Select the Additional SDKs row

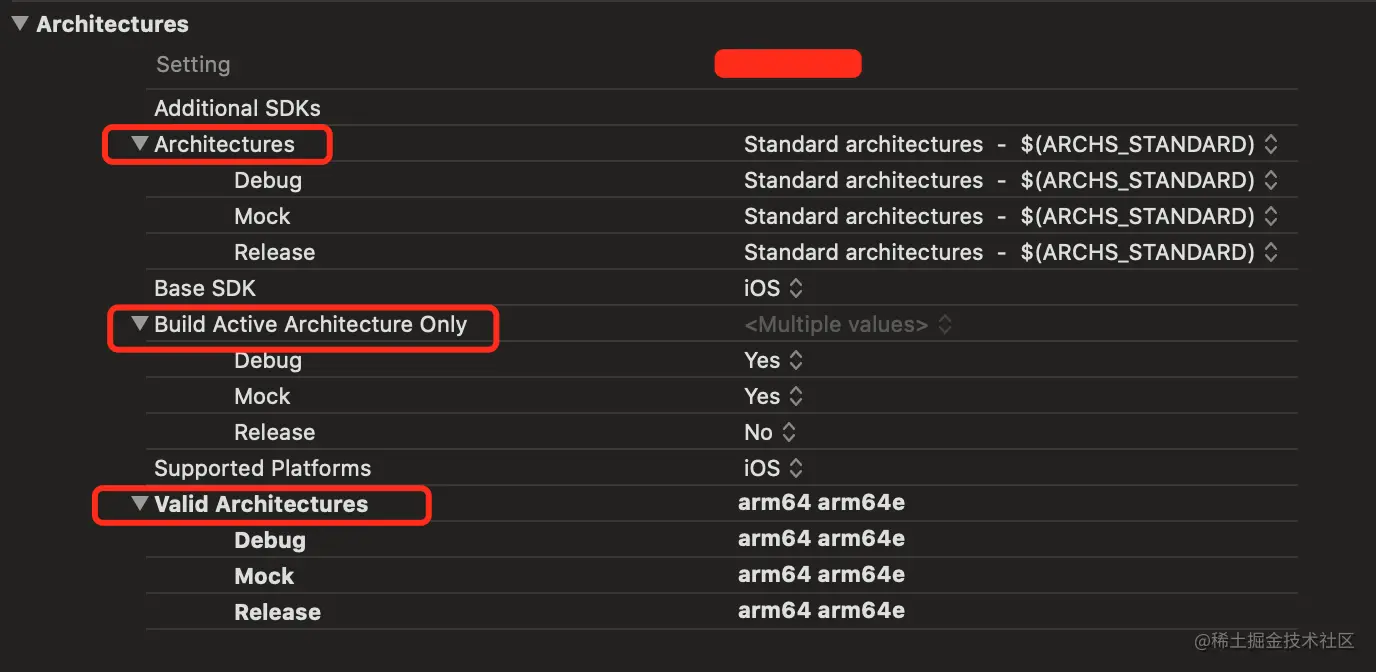[x=237, y=107]
